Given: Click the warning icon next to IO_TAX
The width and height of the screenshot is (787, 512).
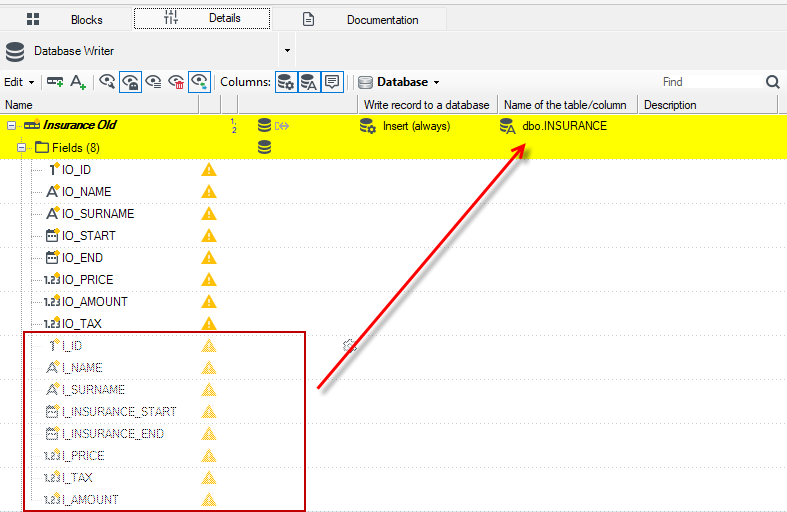Looking at the screenshot, I should point(209,324).
